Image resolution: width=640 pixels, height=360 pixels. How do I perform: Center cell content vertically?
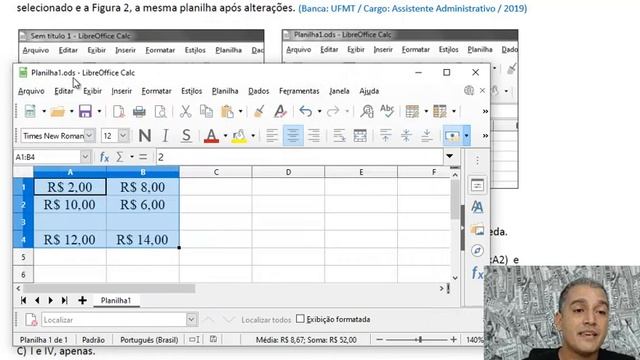[x=406, y=136]
